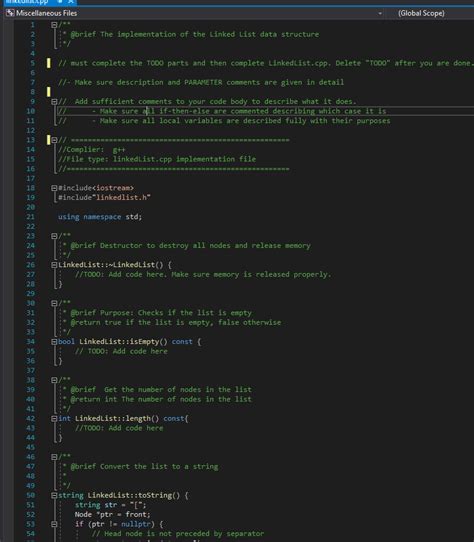
Task: Collapse the compiler info comment at line 13
Action: (54, 140)
